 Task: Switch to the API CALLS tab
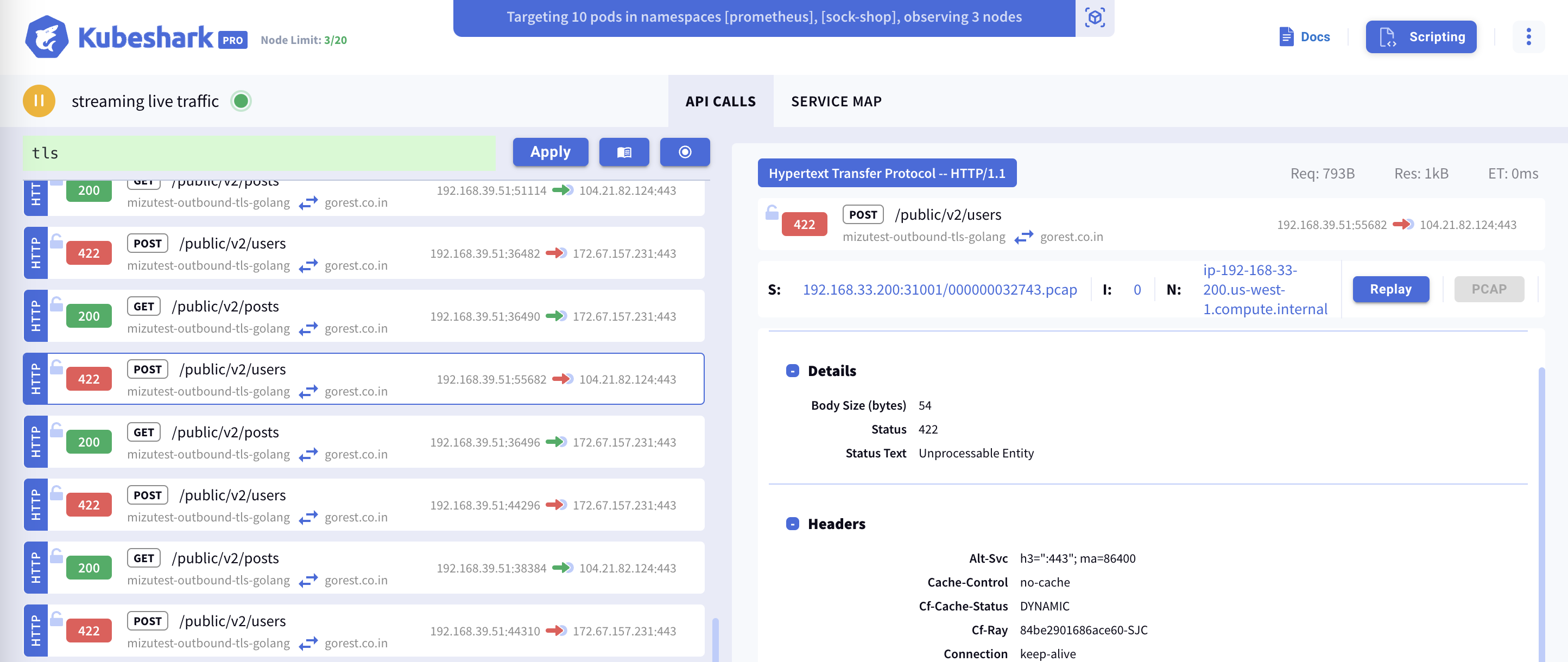(x=720, y=100)
